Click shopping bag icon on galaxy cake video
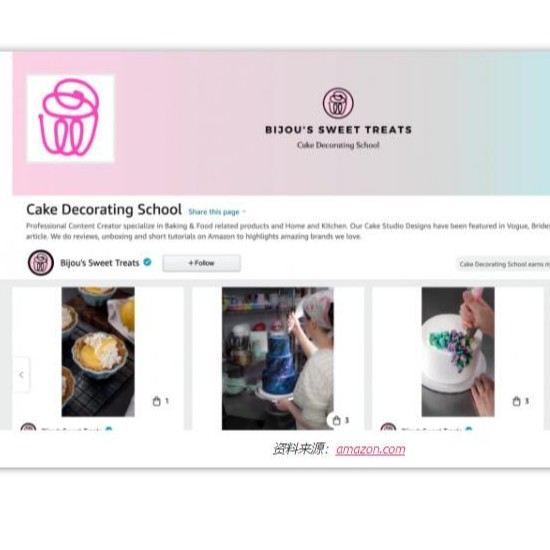This screenshot has width=550, height=550. pos(336,420)
